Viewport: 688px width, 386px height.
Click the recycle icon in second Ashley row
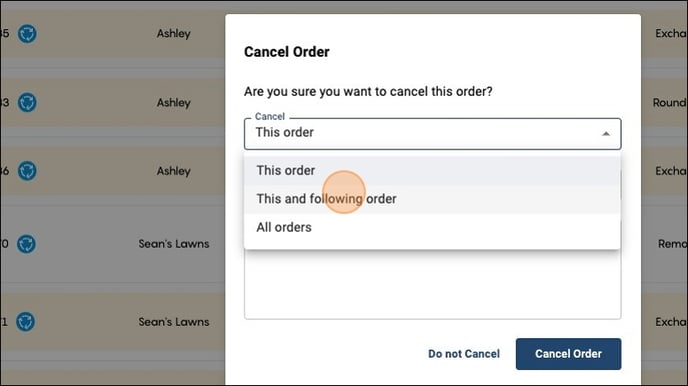(x=27, y=102)
